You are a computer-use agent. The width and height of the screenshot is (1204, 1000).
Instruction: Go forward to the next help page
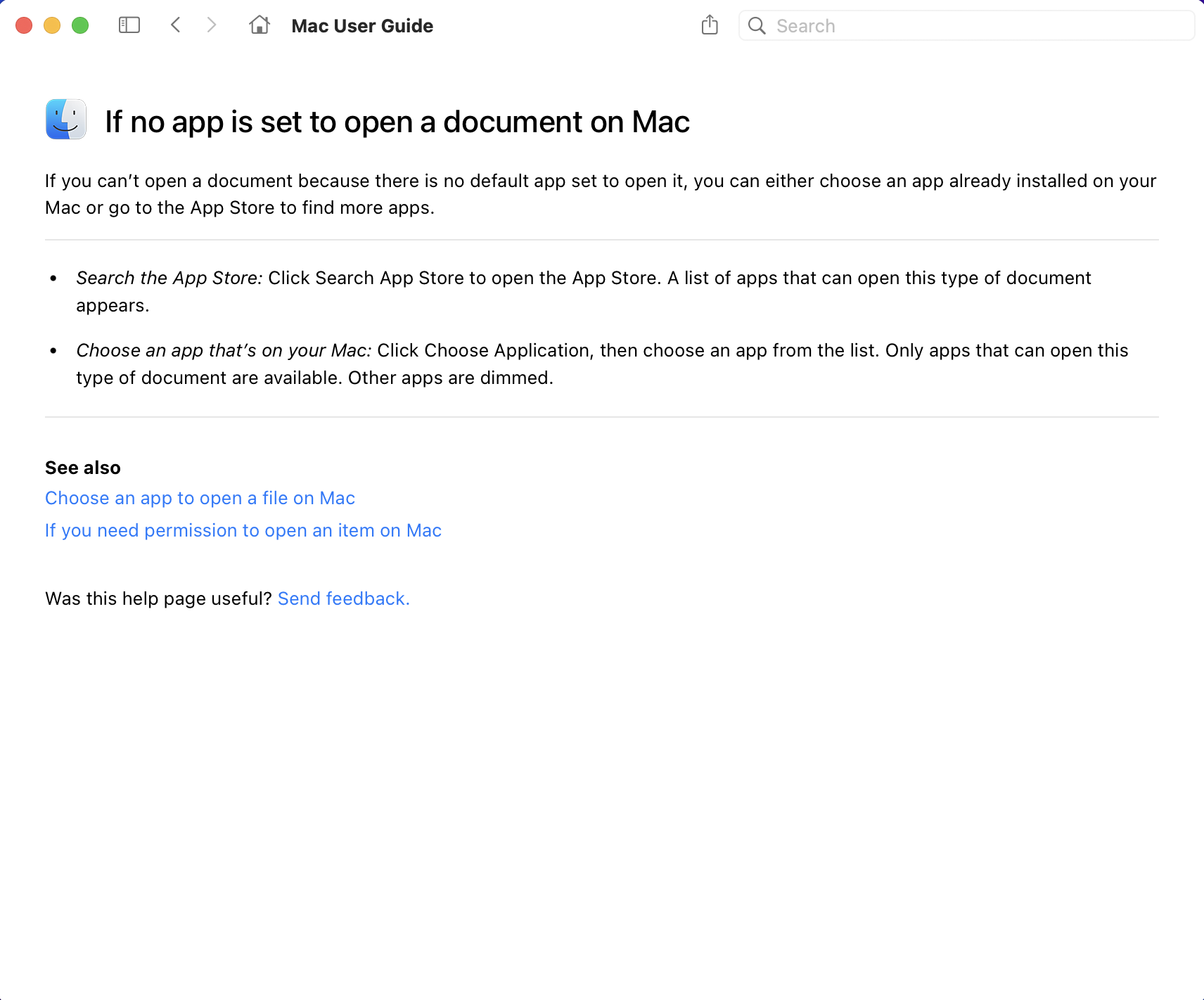(x=211, y=25)
